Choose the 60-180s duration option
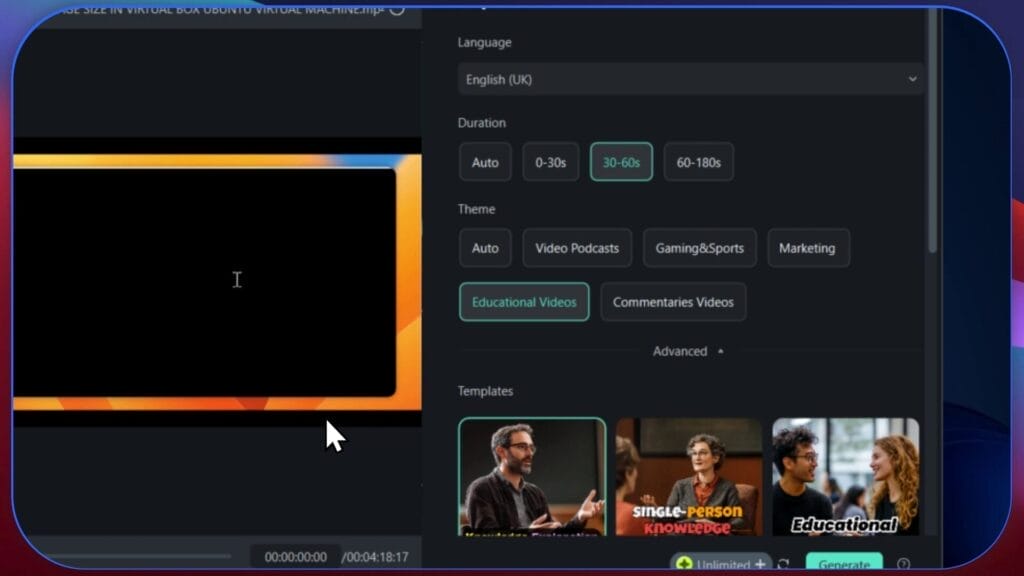Viewport: 1024px width, 576px height. click(698, 161)
